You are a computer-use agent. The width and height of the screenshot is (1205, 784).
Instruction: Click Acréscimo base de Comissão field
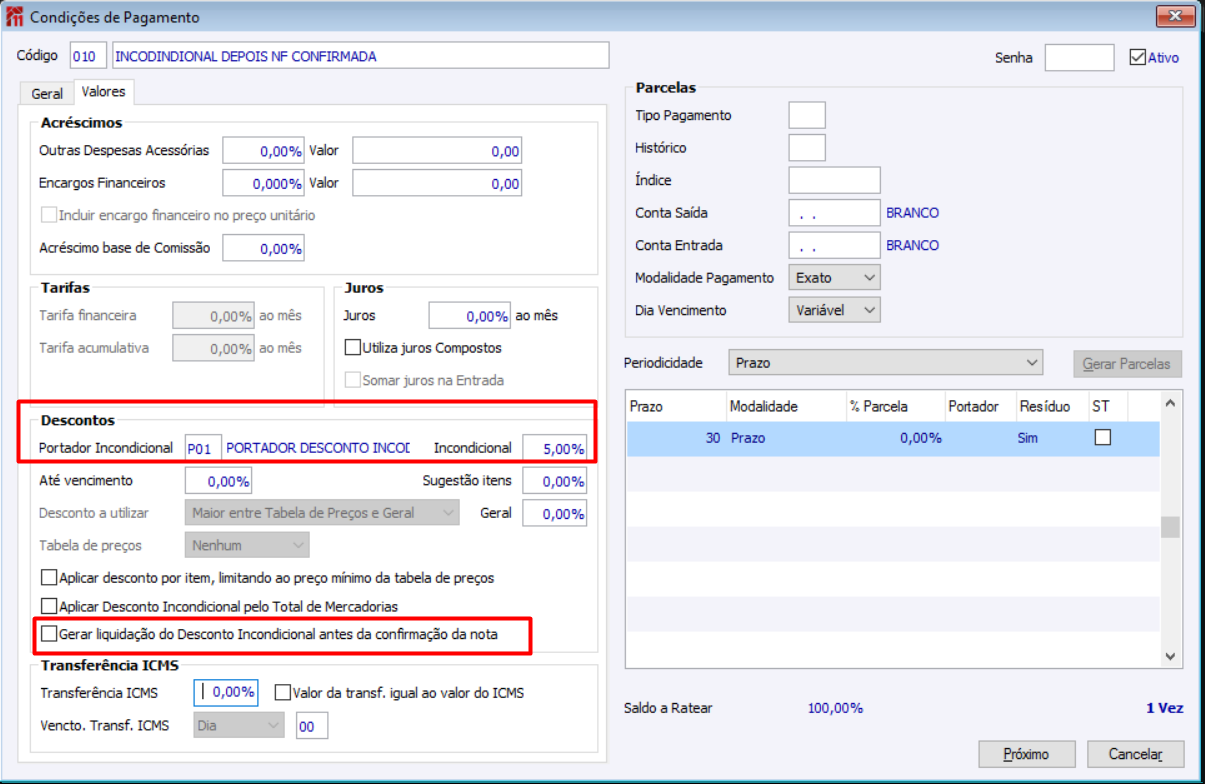tap(263, 248)
